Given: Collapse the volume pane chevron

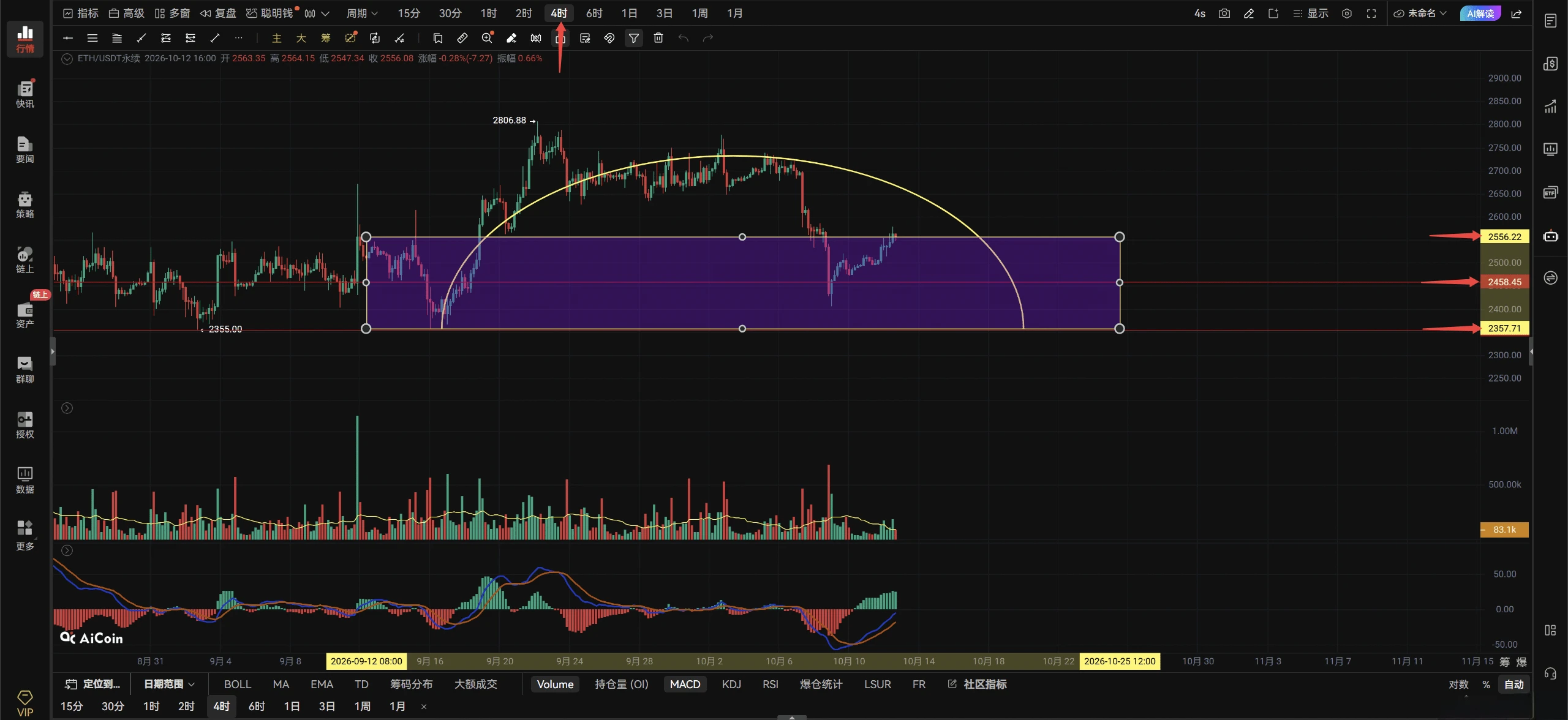Looking at the screenshot, I should pos(67,408).
